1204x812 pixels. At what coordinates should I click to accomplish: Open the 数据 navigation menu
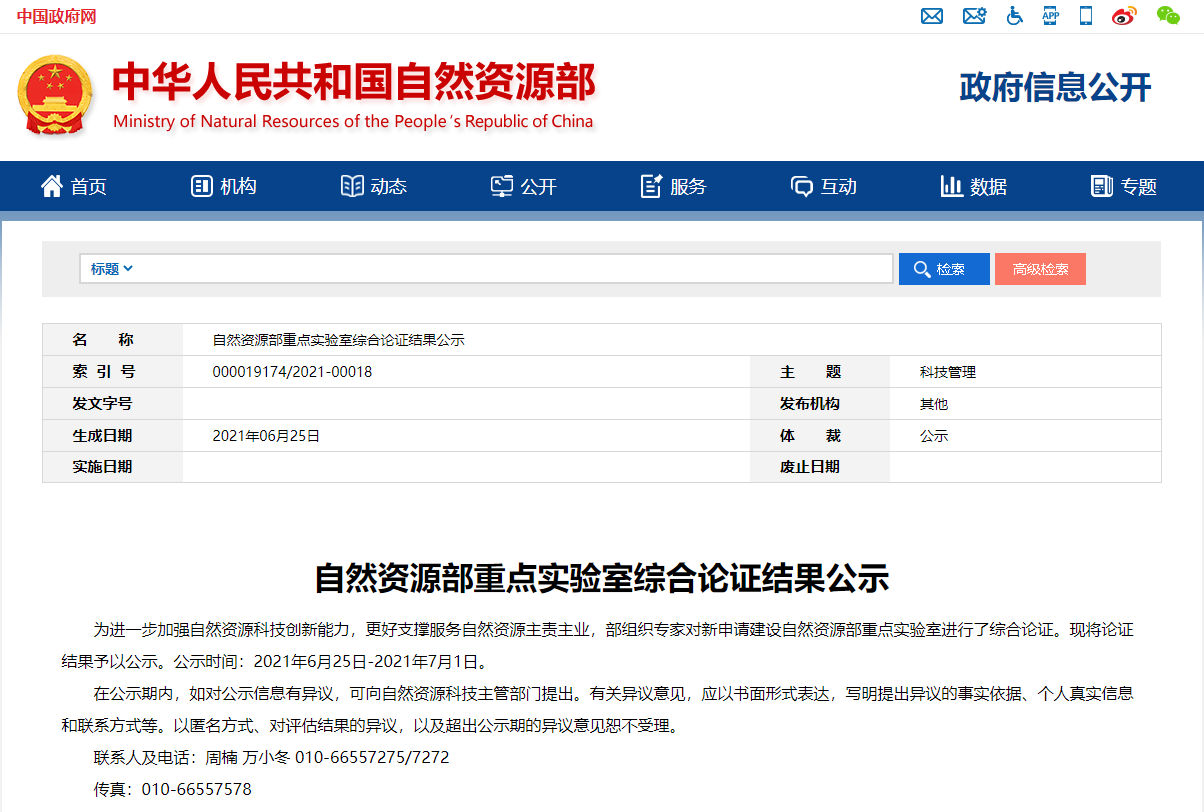(973, 186)
